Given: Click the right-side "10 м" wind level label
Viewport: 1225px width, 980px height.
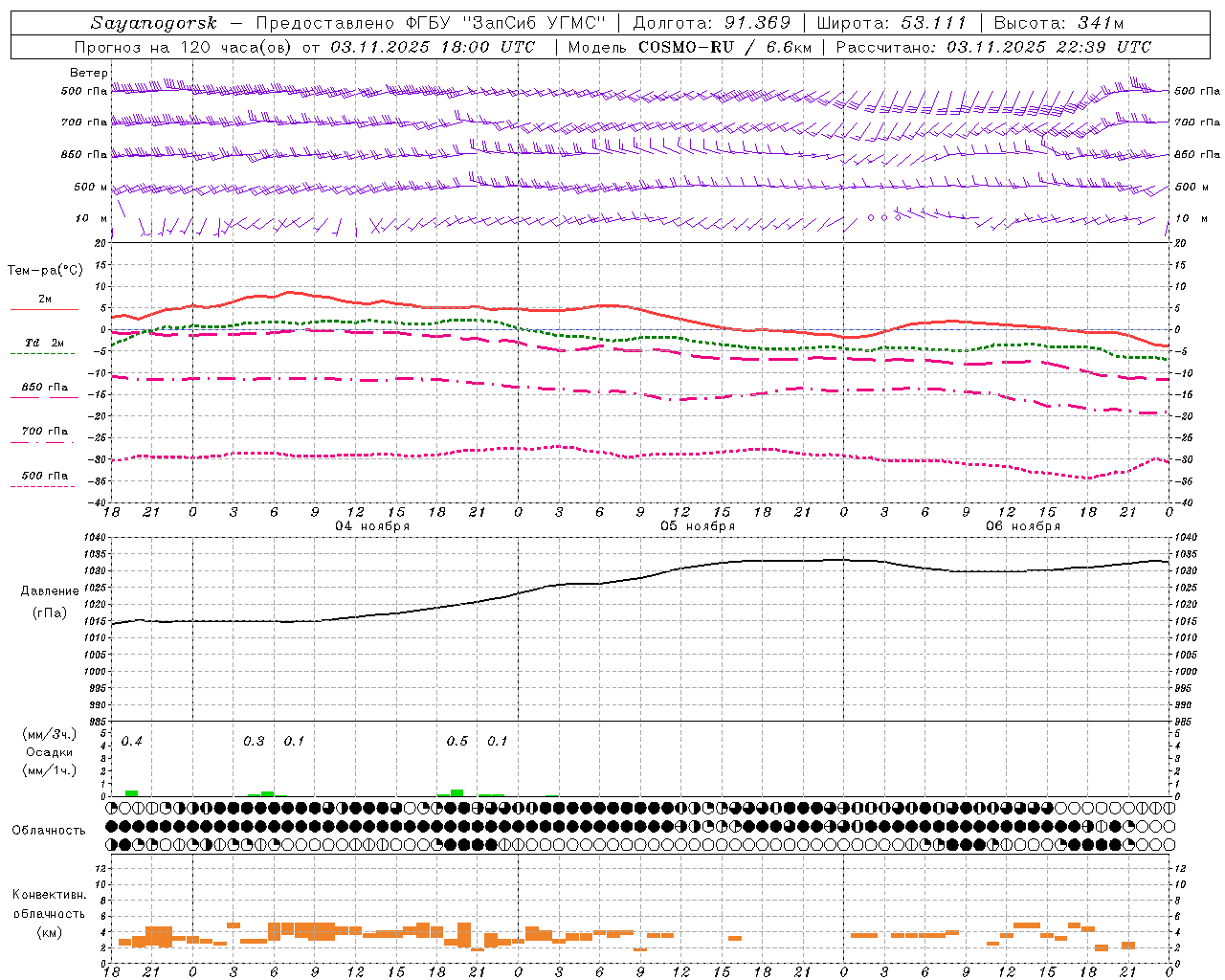Looking at the screenshot, I should (x=1191, y=218).
